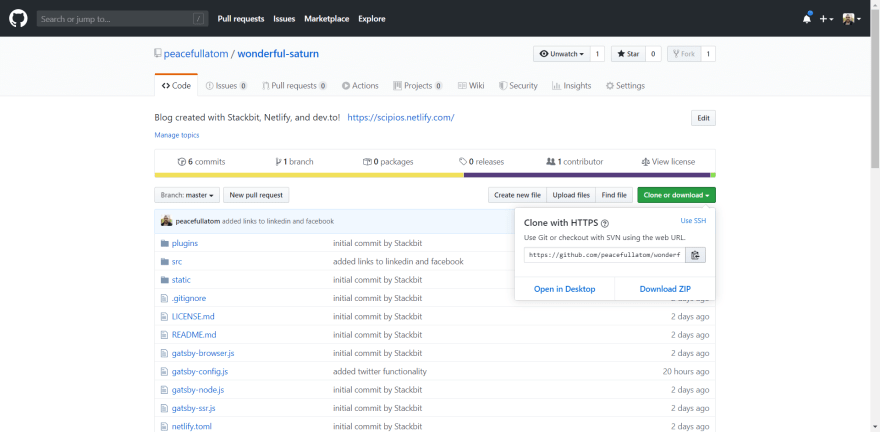880x432 pixels.
Task: Open gatsby-config.js file
Action: point(200,371)
